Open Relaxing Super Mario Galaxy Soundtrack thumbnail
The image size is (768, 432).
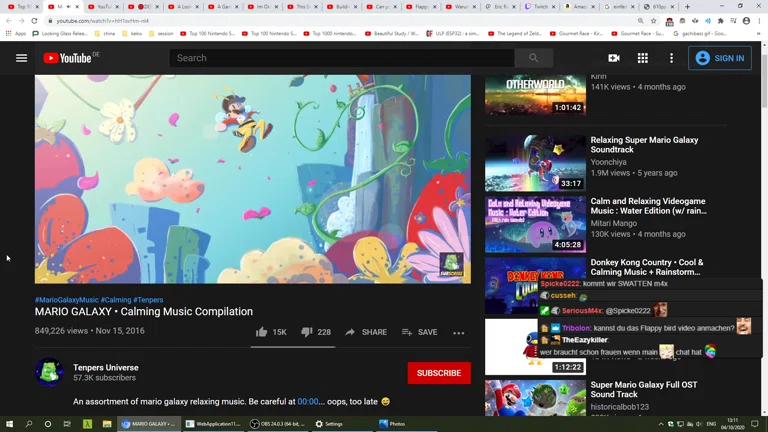535,163
